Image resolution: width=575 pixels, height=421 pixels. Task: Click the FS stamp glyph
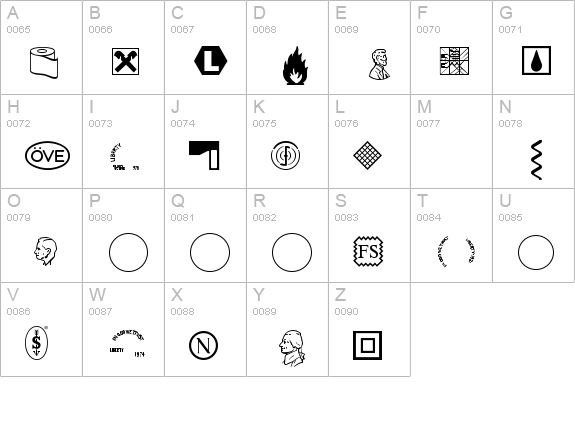[x=368, y=251]
